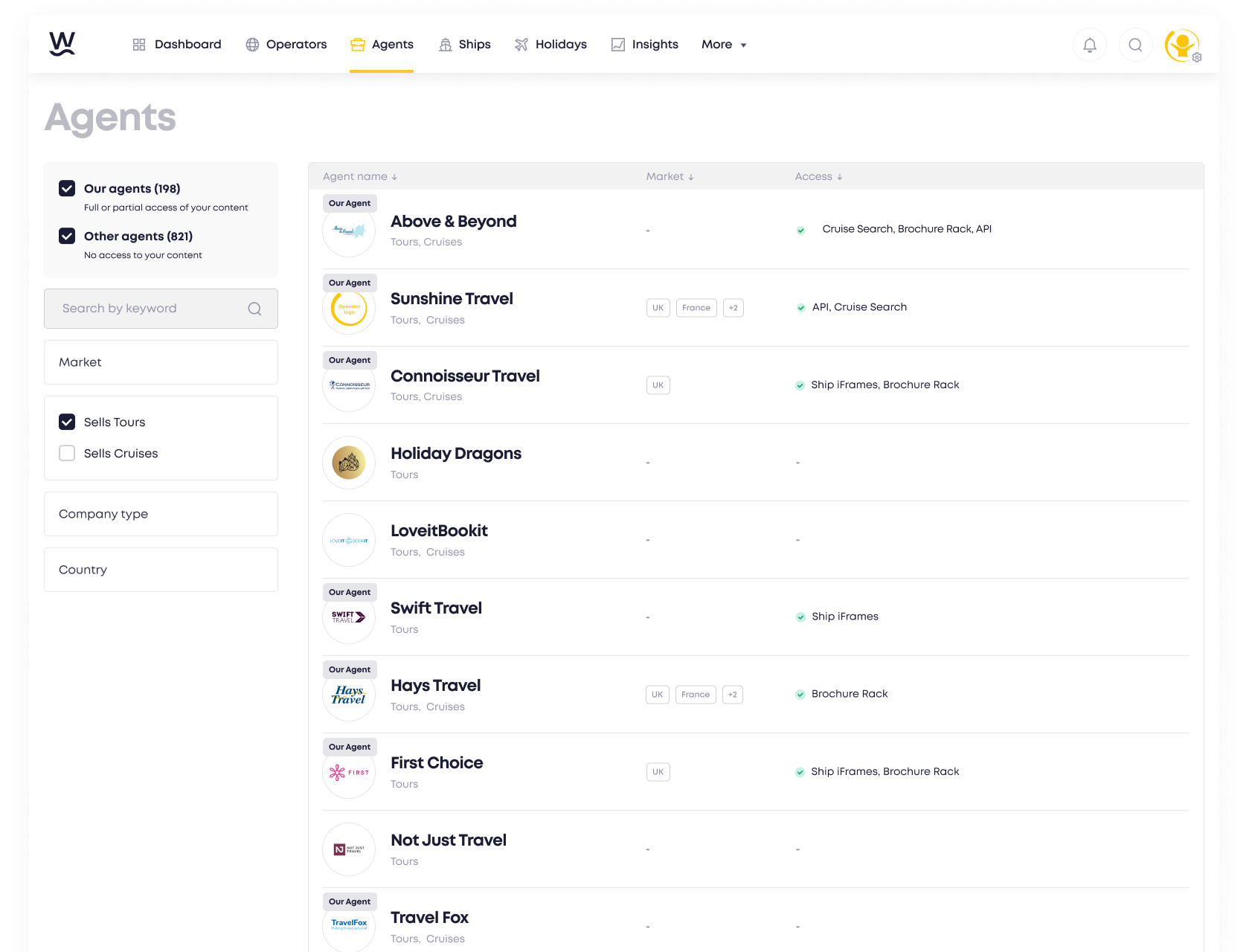Click France market tag for Sunshine Travel

(x=696, y=308)
